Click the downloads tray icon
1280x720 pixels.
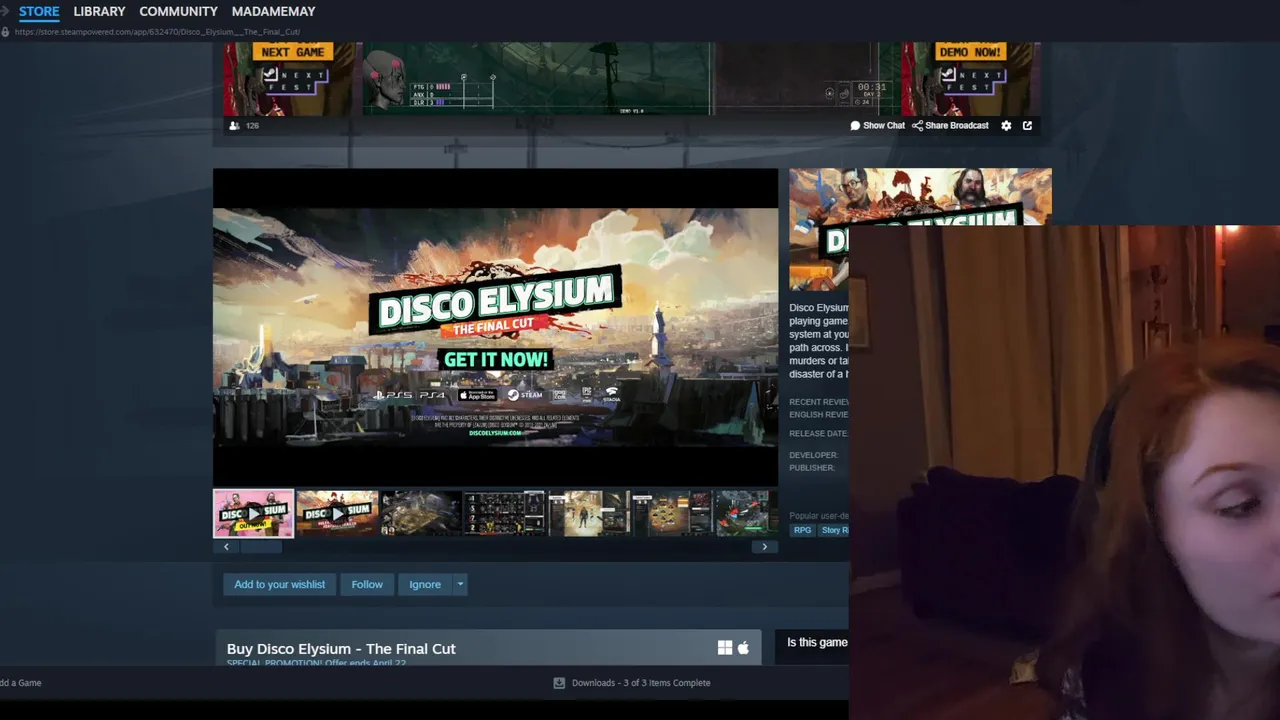pyautogui.click(x=559, y=683)
